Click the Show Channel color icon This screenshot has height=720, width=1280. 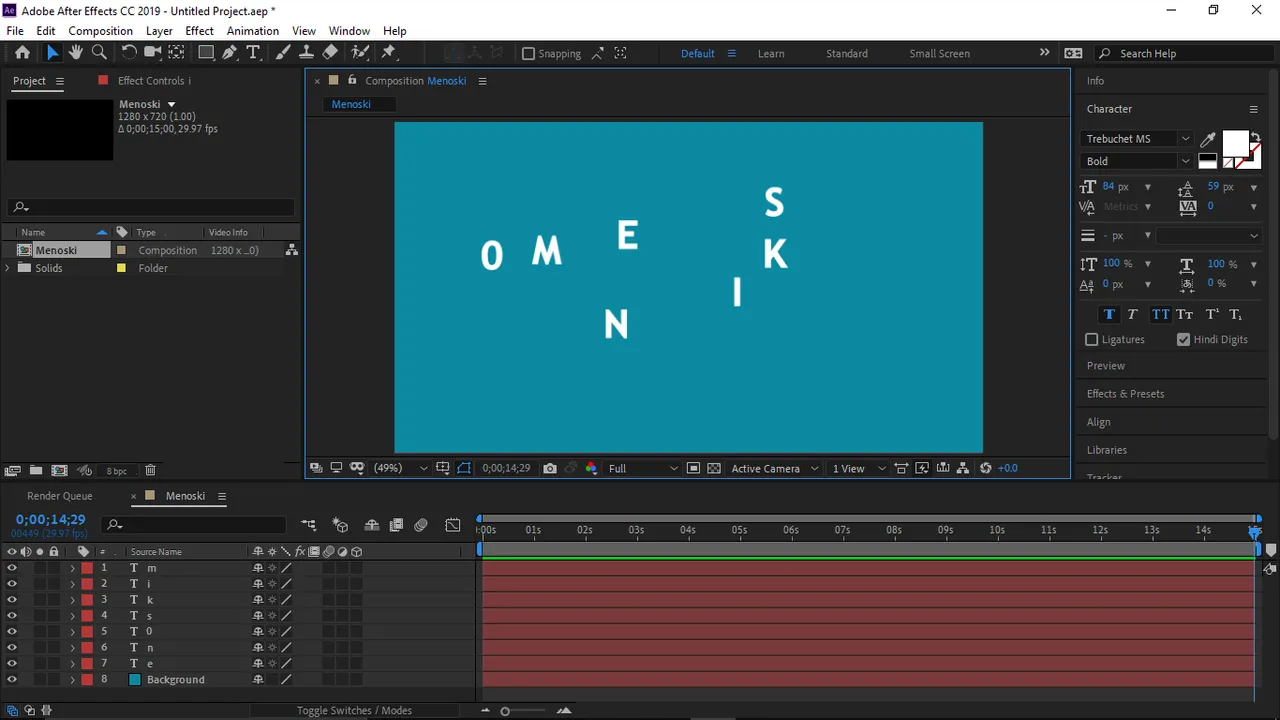pyautogui.click(x=591, y=468)
